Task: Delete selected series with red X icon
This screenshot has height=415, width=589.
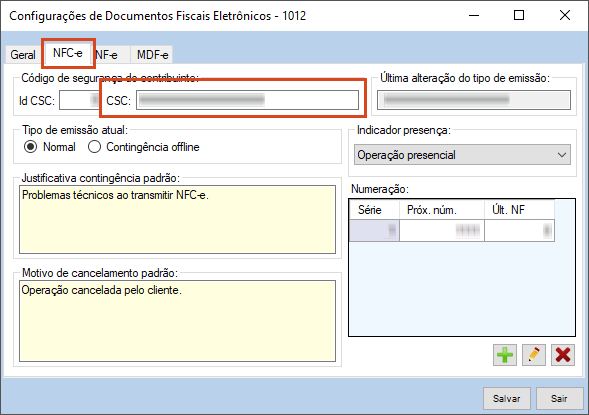Action: pyautogui.click(x=563, y=355)
